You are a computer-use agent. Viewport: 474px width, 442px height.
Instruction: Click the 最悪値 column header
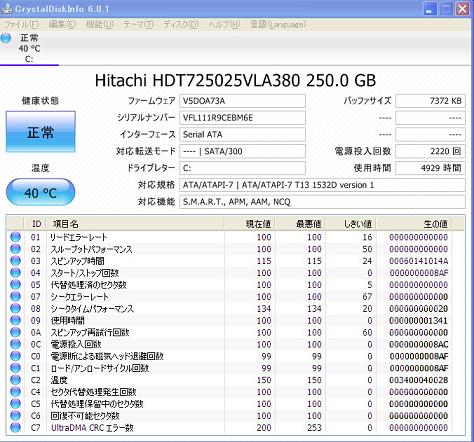(301, 224)
